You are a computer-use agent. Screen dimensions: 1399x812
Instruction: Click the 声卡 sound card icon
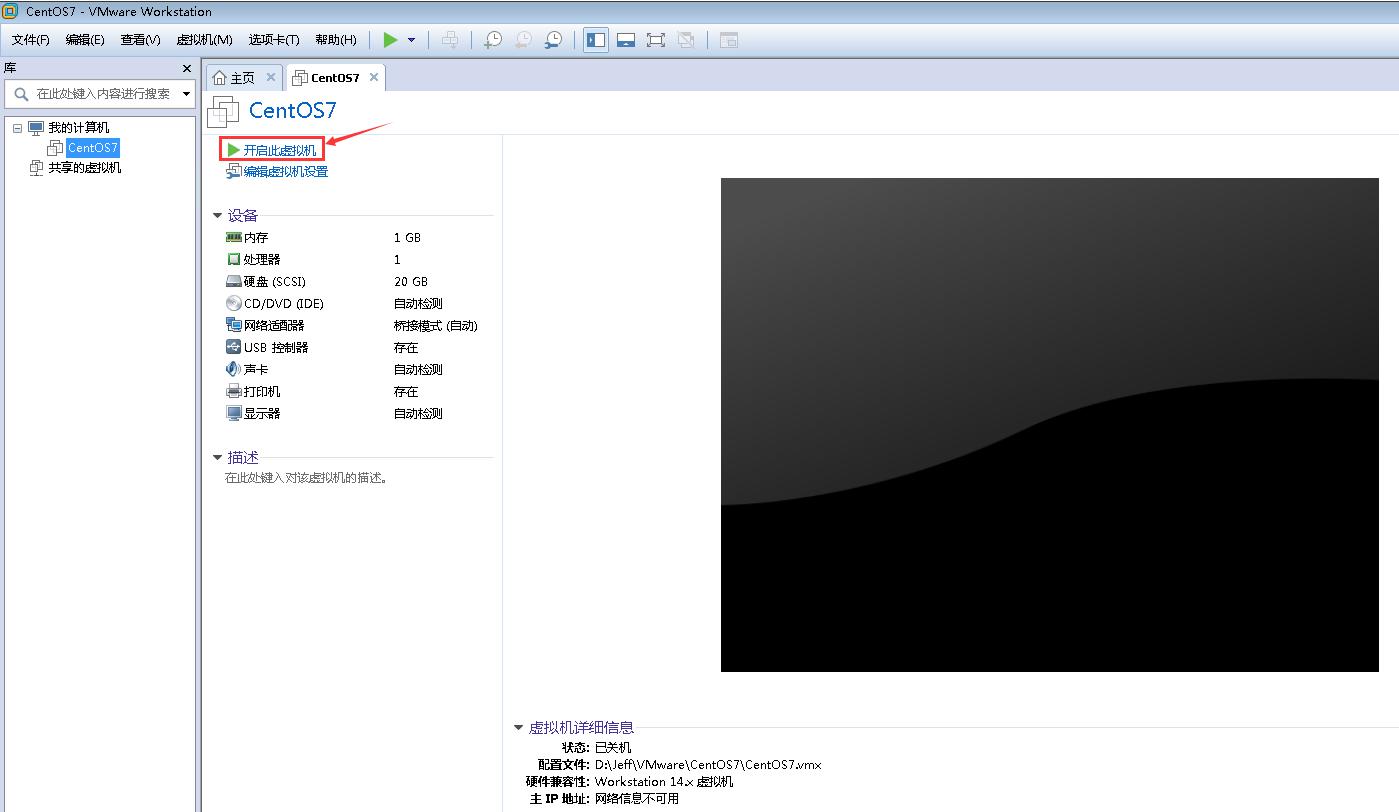pos(234,369)
